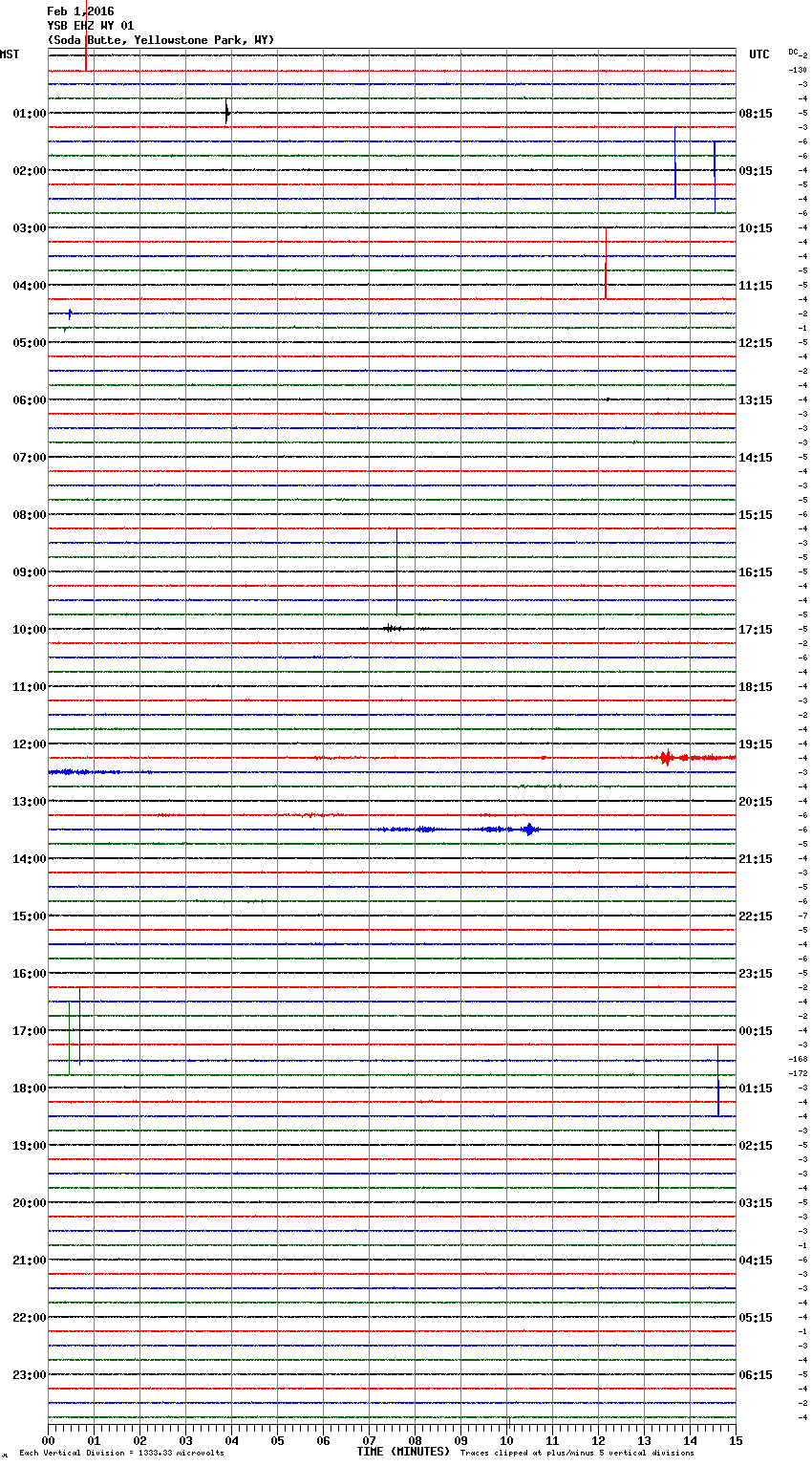The width and height of the screenshot is (812, 1466).
Task: Click the TIME (MINUTES) axis label
Action: click(403, 1452)
